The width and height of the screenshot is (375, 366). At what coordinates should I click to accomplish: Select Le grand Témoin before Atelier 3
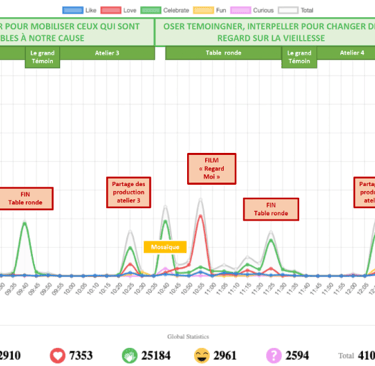42,57
